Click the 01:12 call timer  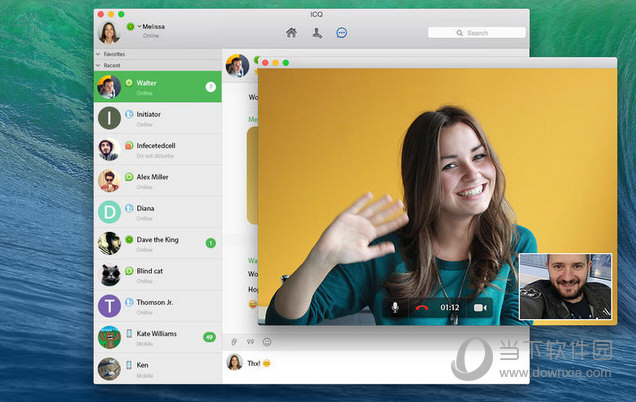(x=450, y=307)
